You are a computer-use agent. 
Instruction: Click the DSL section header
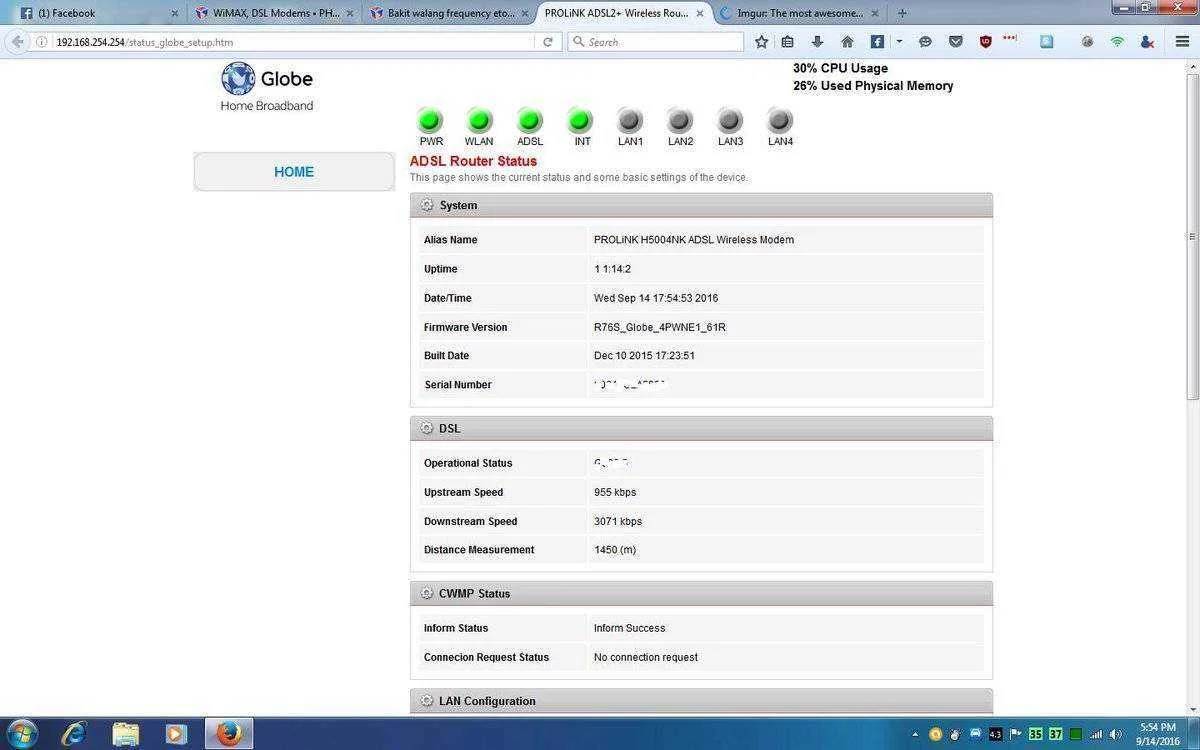[x=701, y=428]
